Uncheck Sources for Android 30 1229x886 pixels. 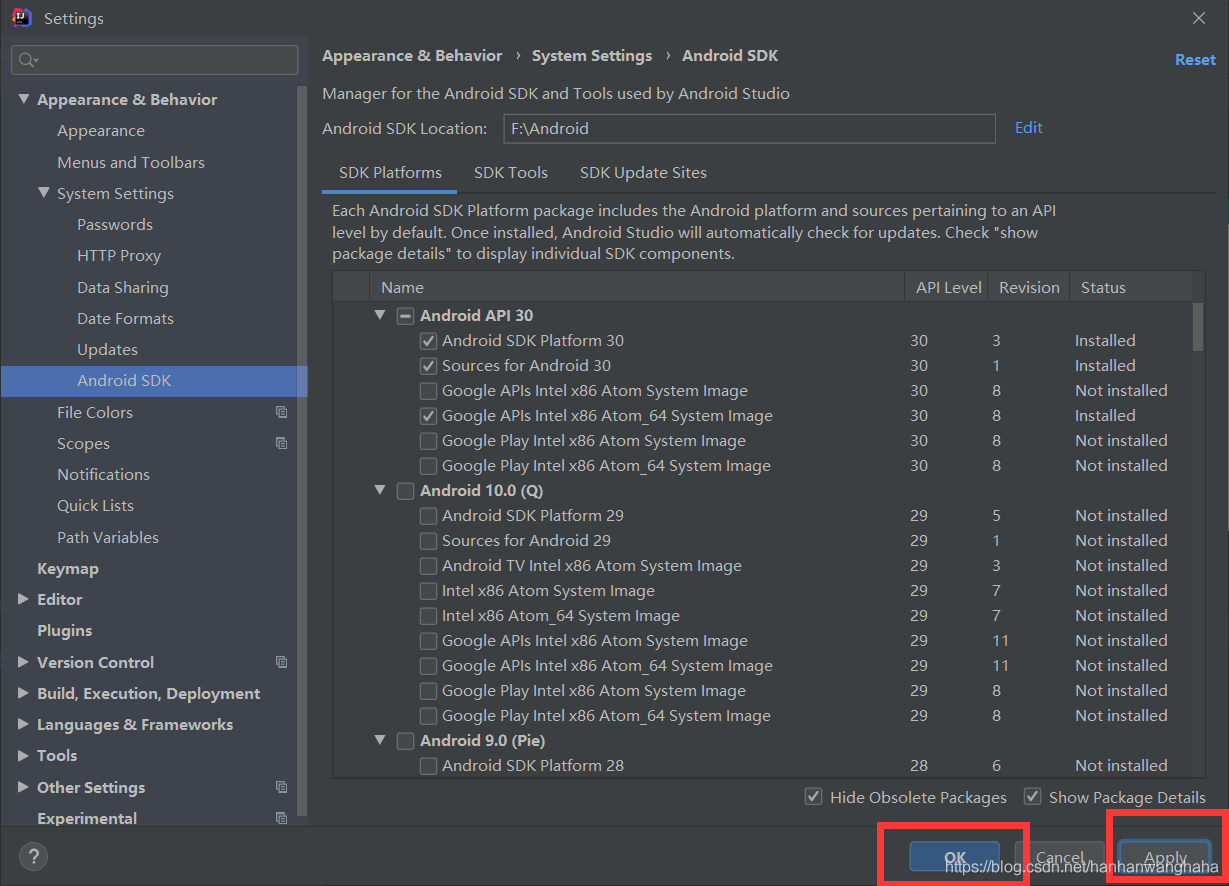[x=428, y=366]
